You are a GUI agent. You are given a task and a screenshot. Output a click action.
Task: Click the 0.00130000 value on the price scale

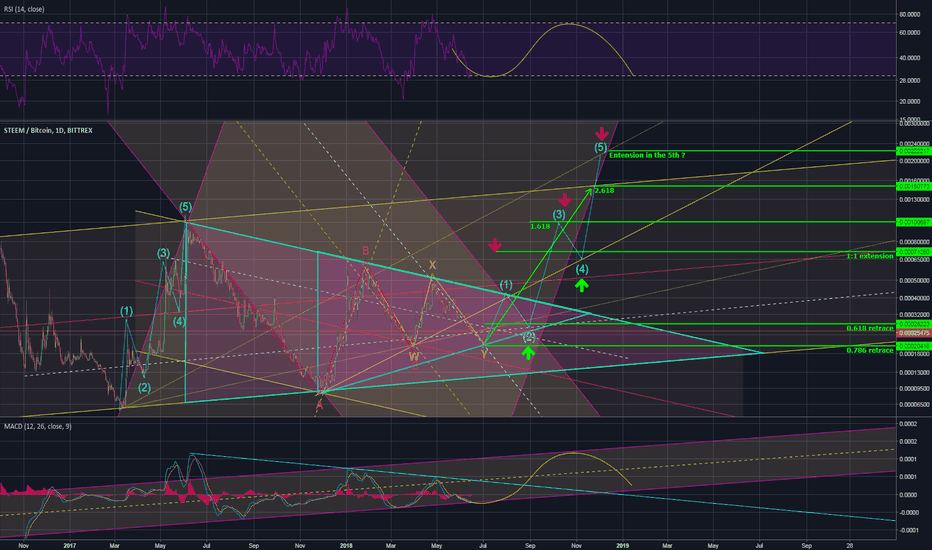914,200
